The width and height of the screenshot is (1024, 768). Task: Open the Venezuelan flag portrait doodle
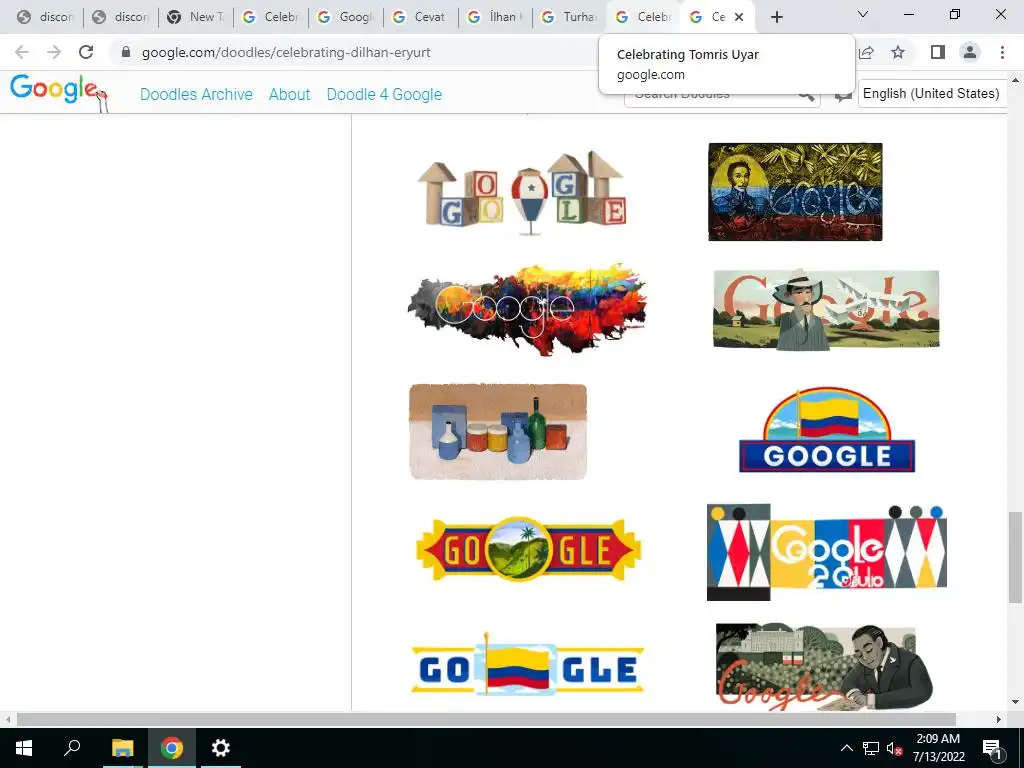point(795,192)
